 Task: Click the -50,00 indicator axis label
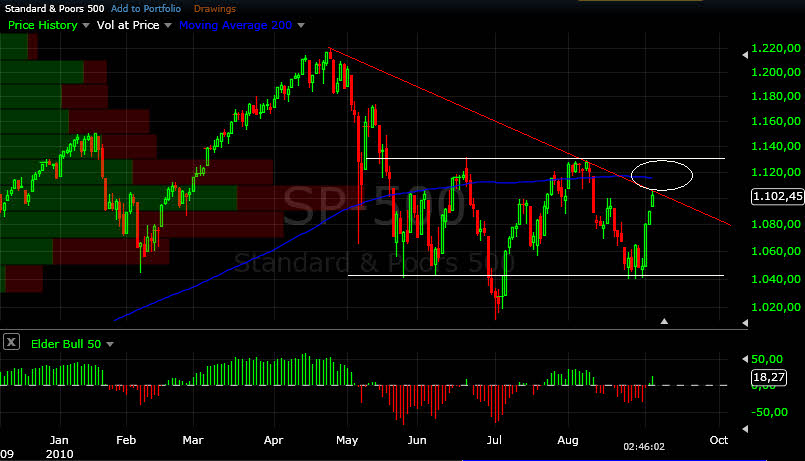coord(769,412)
